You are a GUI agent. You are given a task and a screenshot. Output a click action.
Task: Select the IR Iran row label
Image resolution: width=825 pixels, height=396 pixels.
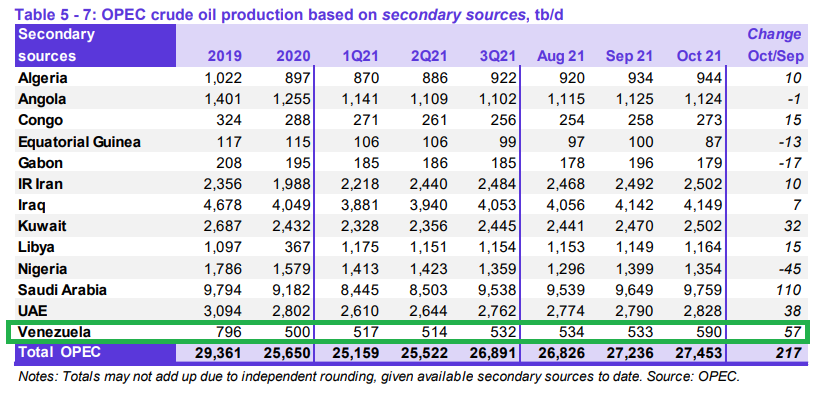coord(42,184)
